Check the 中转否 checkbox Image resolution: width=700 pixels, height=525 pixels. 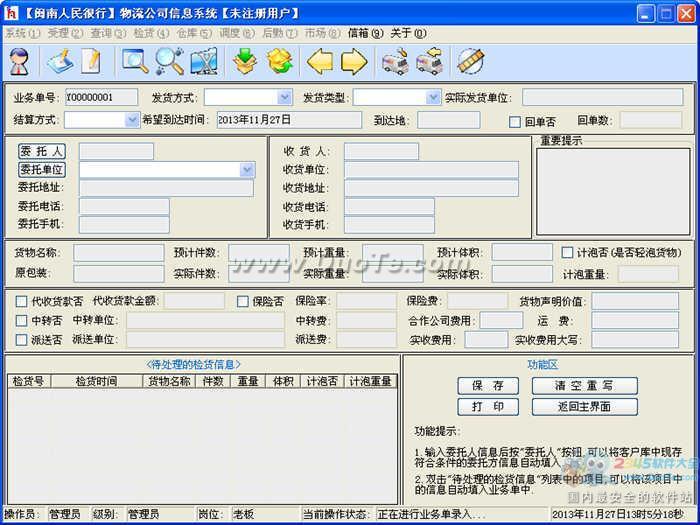pyautogui.click(x=21, y=321)
